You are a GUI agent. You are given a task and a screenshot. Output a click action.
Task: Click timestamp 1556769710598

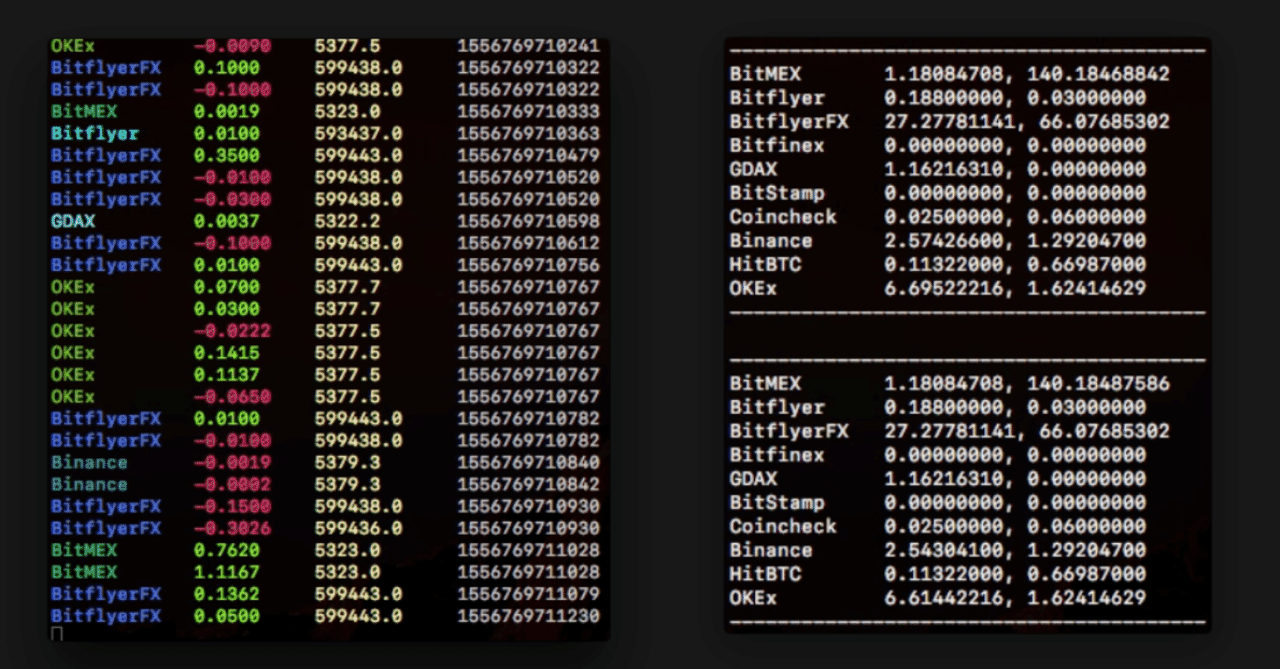click(x=528, y=222)
